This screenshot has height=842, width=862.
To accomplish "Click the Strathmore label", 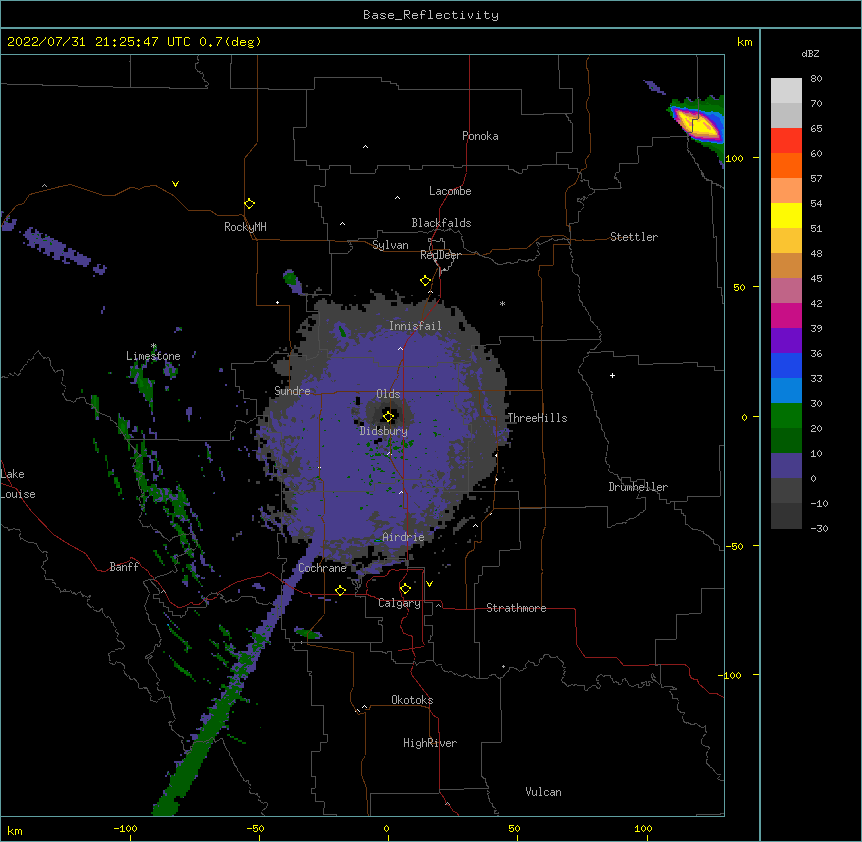I will tap(516, 608).
